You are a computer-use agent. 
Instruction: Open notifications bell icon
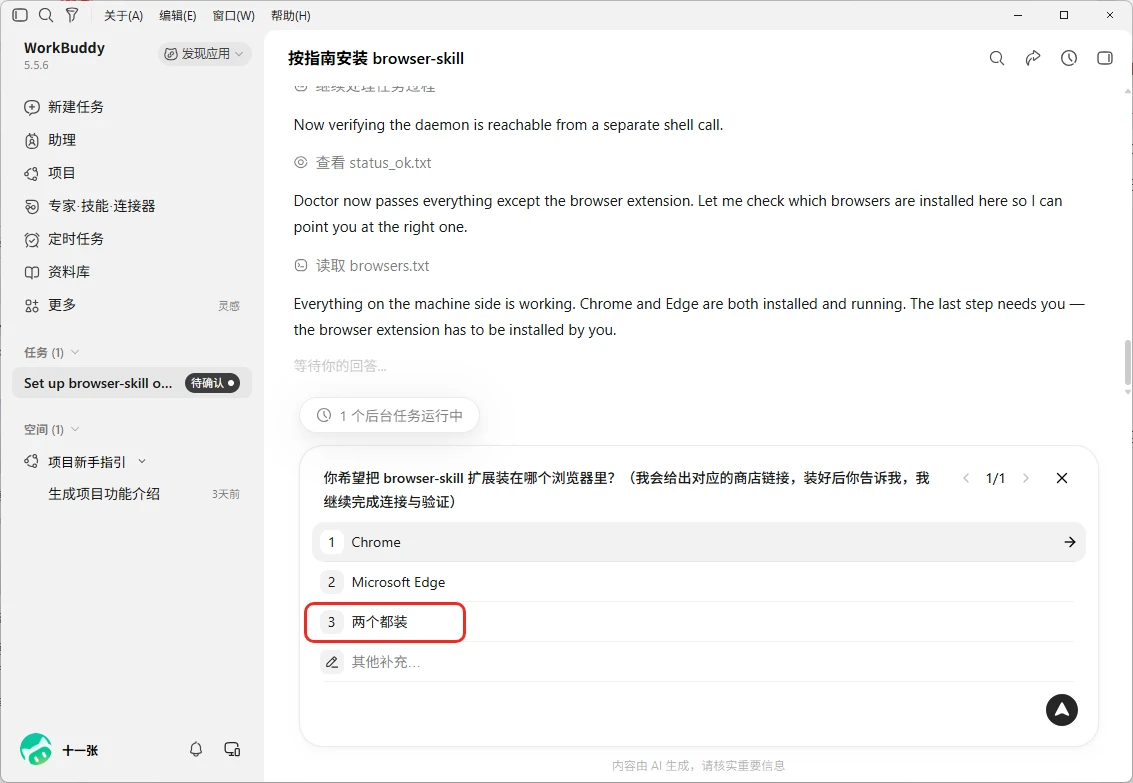[x=196, y=749]
